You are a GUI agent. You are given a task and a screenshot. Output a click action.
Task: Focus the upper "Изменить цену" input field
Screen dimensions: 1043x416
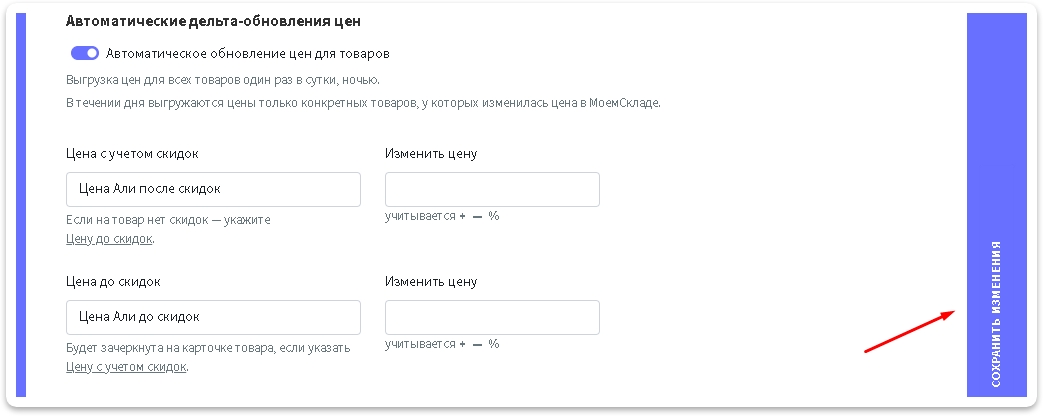point(492,189)
